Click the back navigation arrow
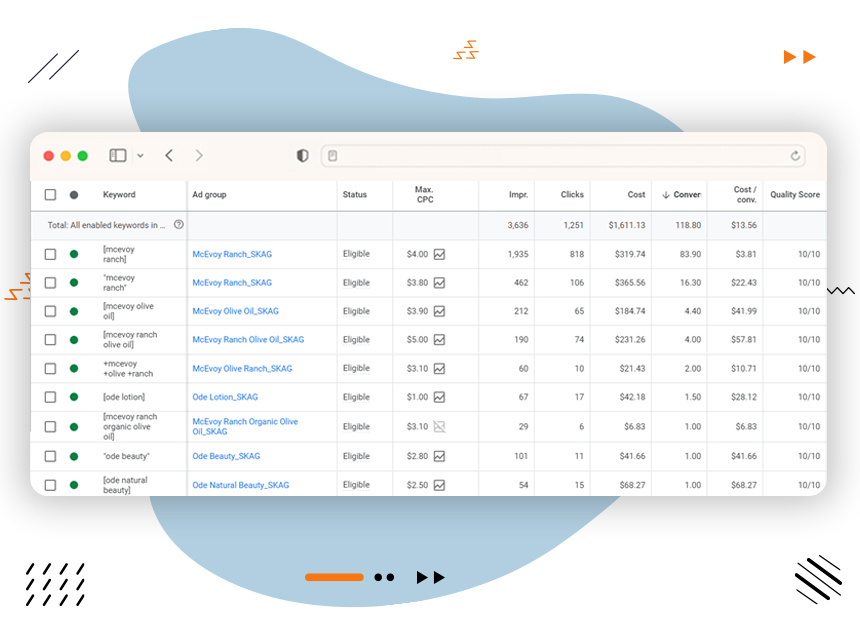Screen dimensions: 860x628 tap(169, 156)
